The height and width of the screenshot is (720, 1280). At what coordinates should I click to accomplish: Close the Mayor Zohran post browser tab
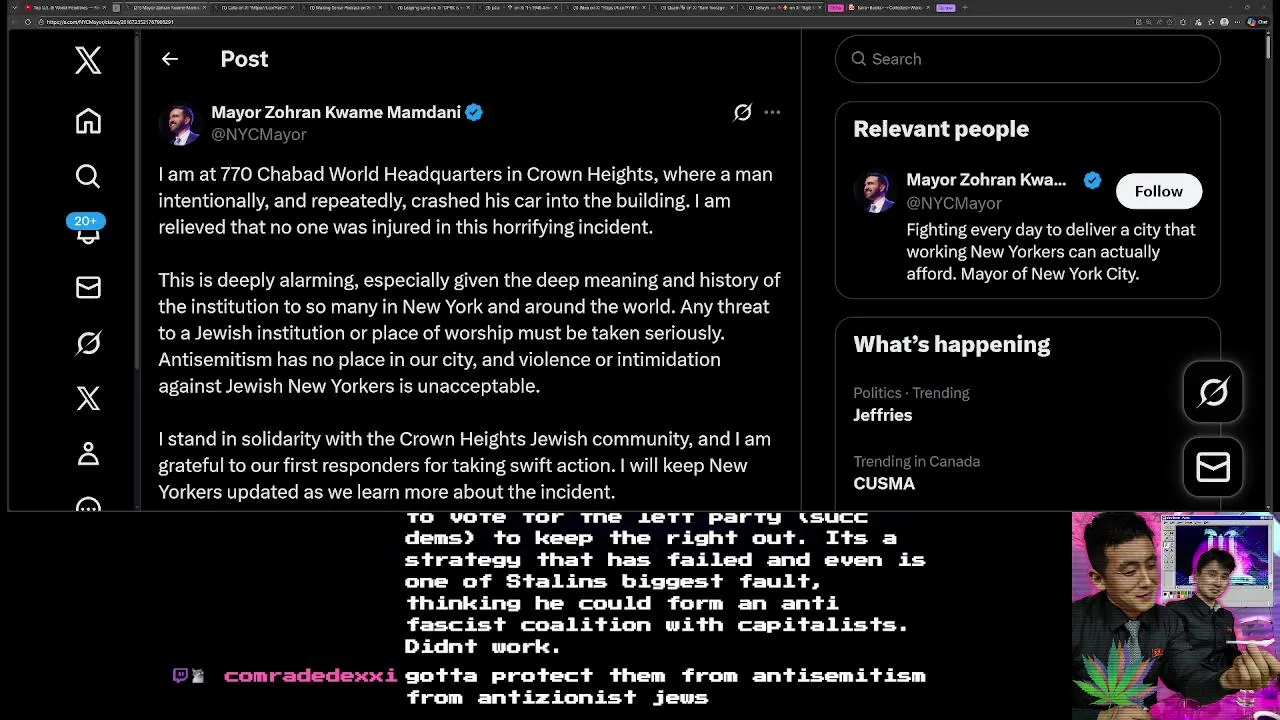205,8
